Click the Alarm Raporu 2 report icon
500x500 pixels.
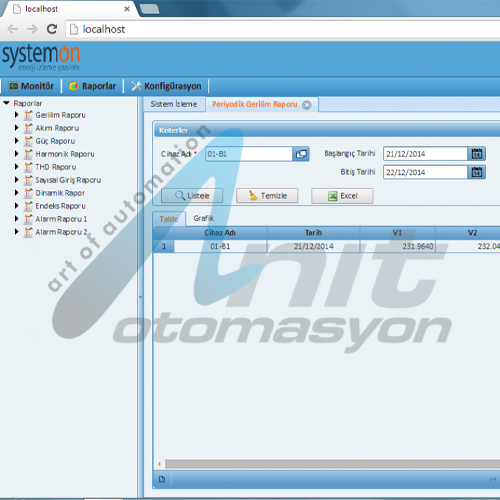click(x=28, y=232)
